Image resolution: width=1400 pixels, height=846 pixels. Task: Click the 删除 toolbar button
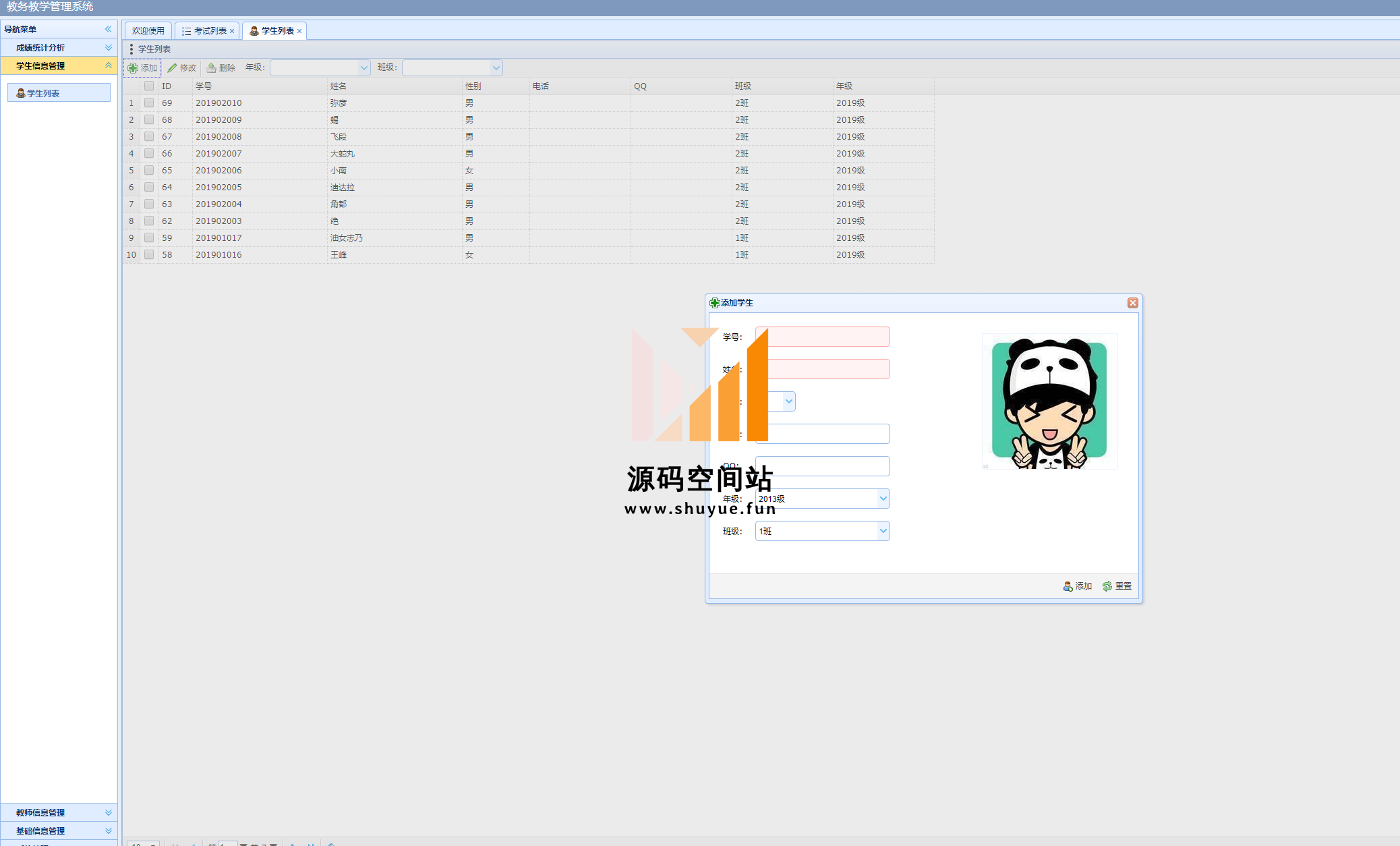[x=221, y=68]
